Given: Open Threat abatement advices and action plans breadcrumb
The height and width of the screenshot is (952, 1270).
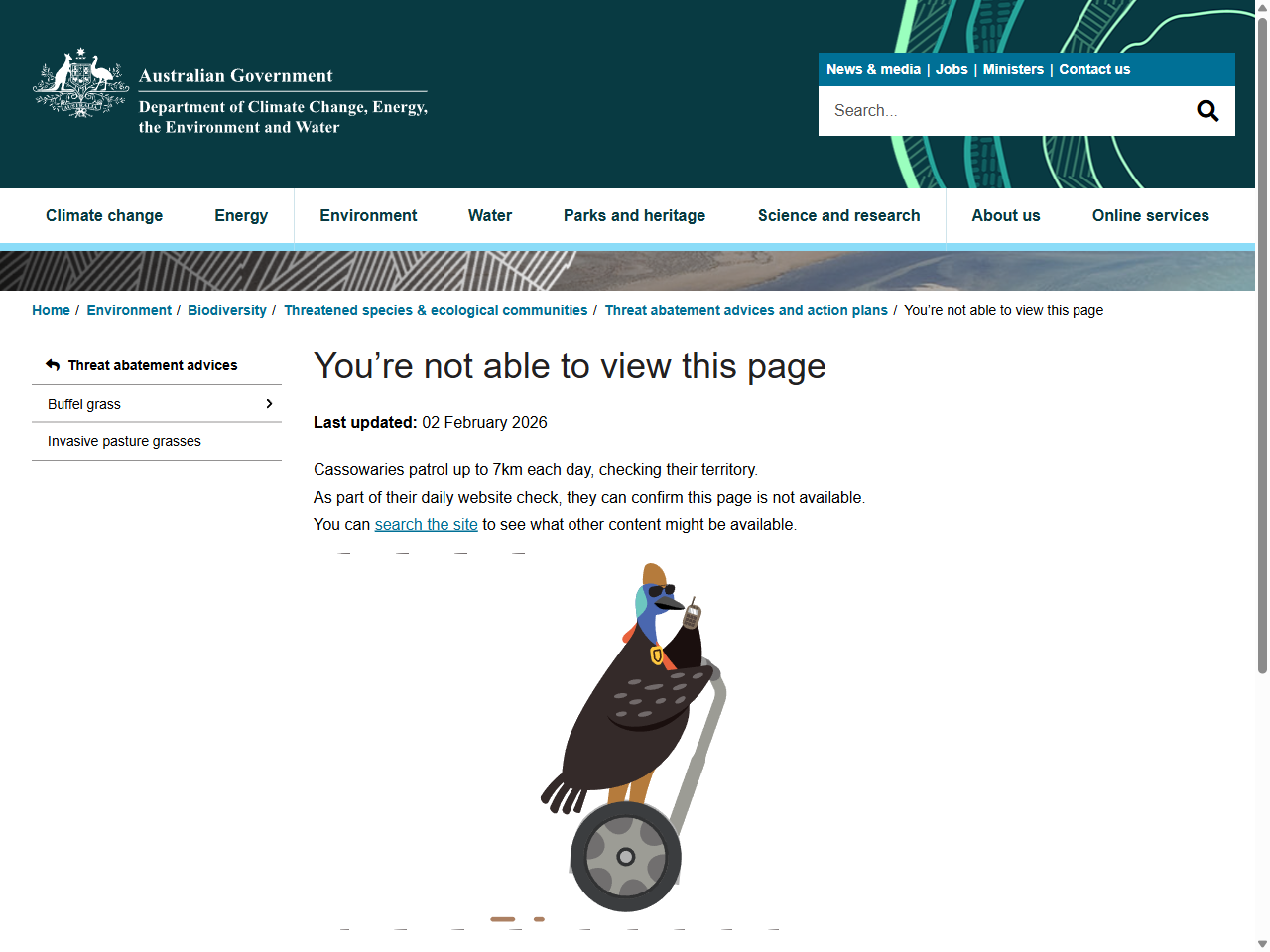Looking at the screenshot, I should click(x=746, y=310).
